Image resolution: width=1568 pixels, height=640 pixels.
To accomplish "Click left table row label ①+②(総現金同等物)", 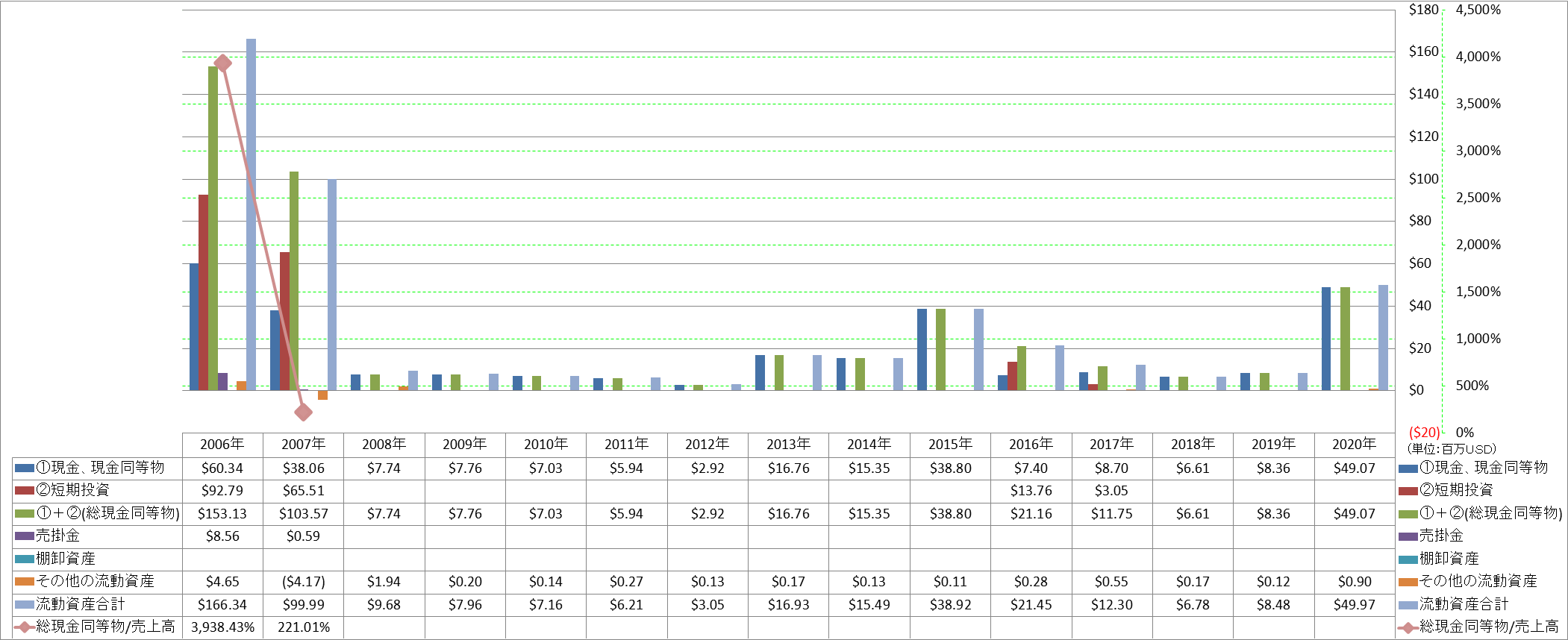I will [108, 513].
